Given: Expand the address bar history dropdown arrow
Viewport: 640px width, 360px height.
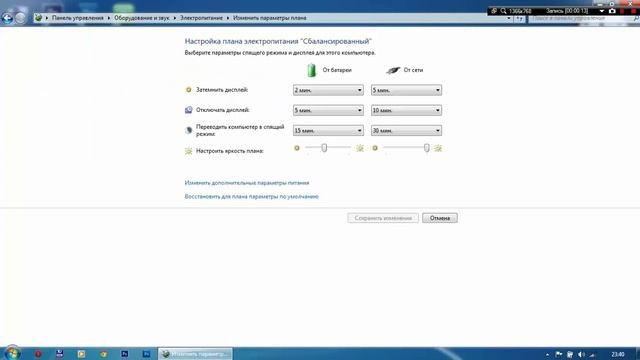Looking at the screenshot, I should click(509, 18).
